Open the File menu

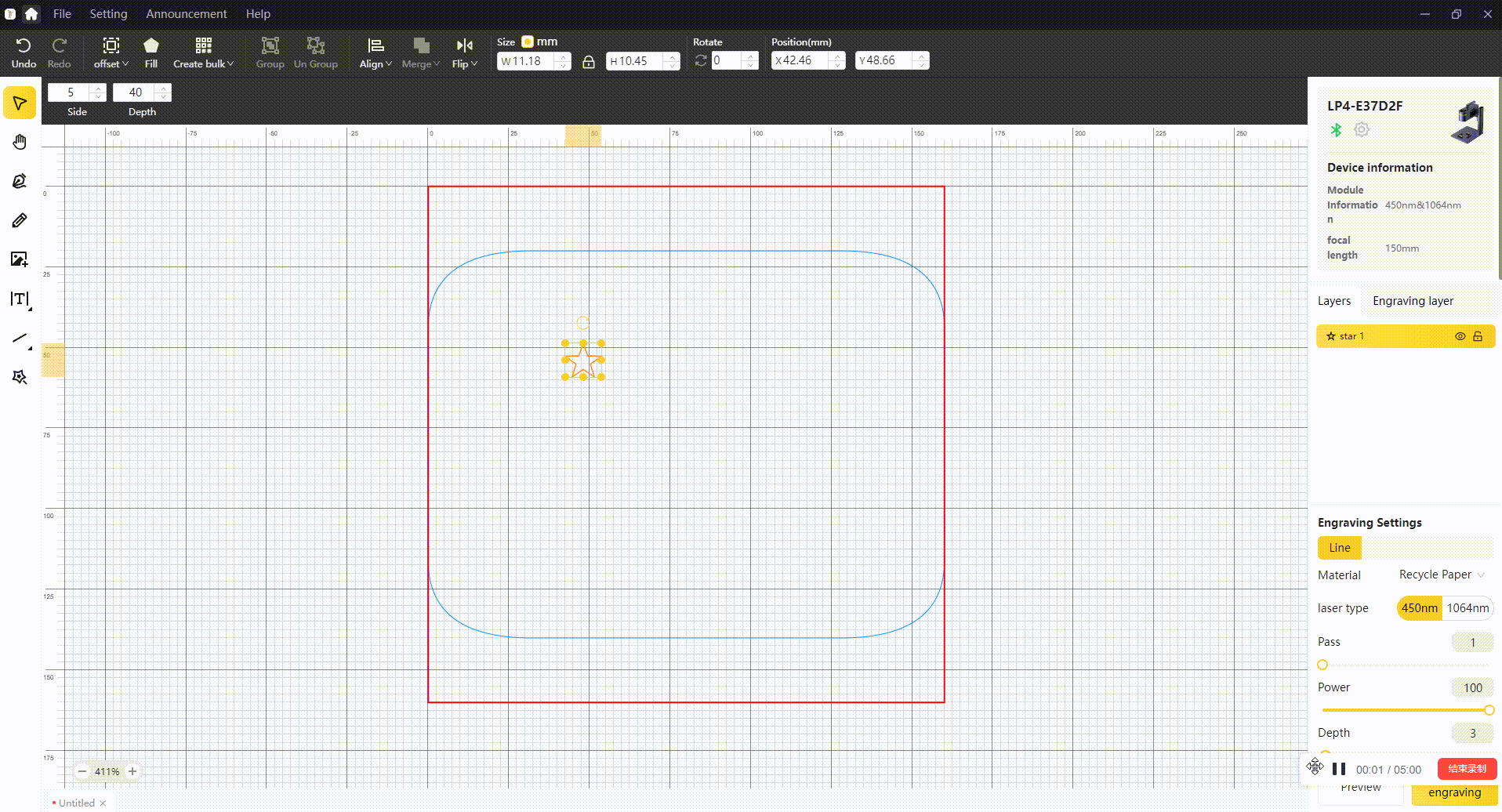(62, 13)
